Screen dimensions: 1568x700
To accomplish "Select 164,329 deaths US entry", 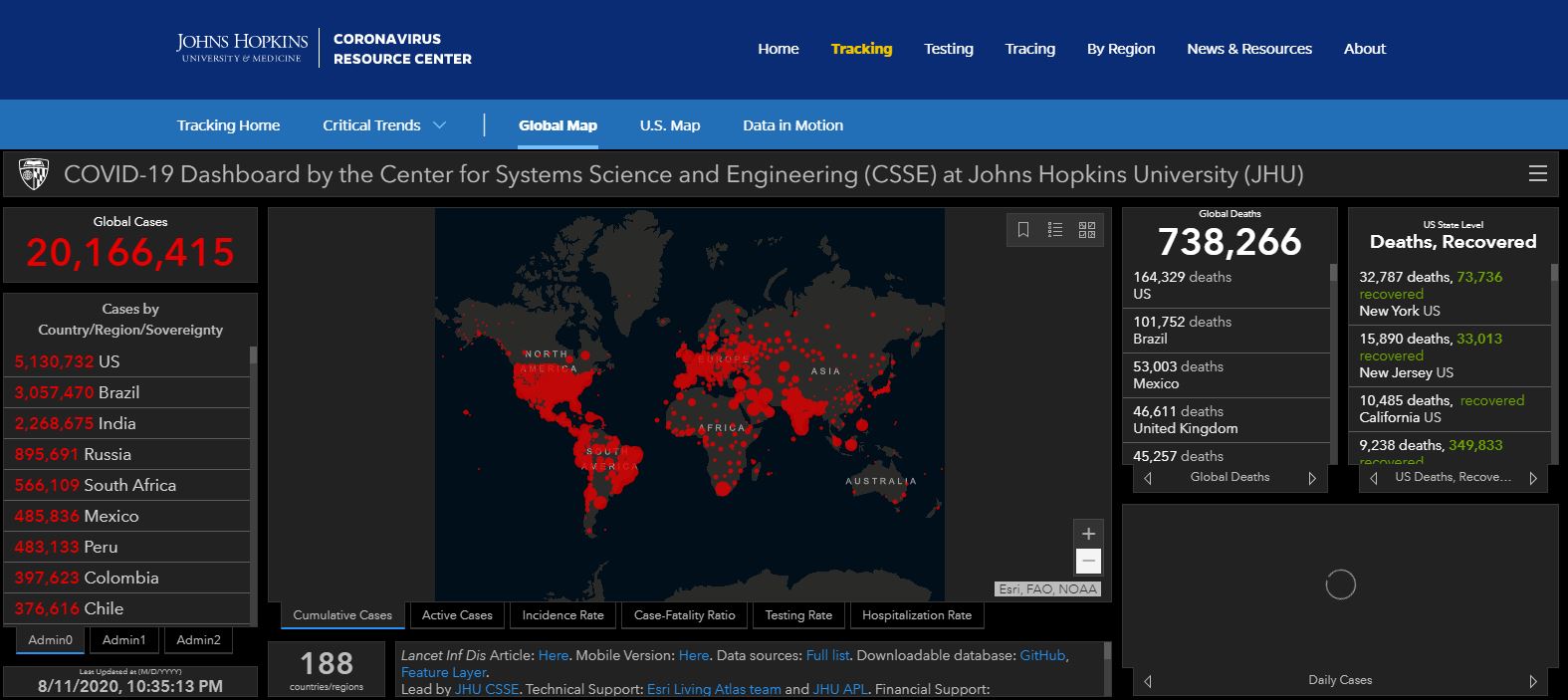I will click(x=1228, y=286).
